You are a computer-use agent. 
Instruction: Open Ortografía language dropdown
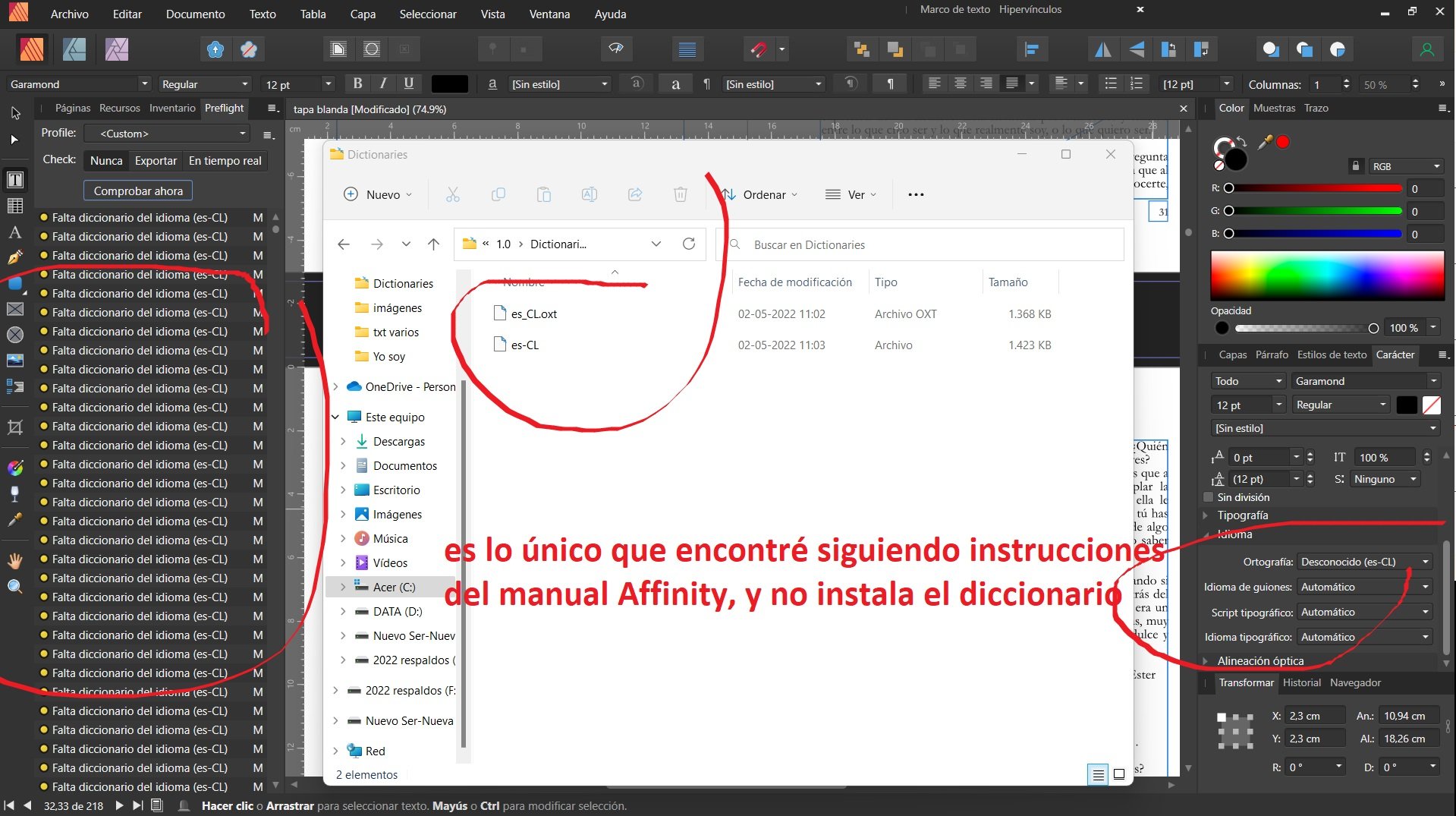click(1364, 562)
